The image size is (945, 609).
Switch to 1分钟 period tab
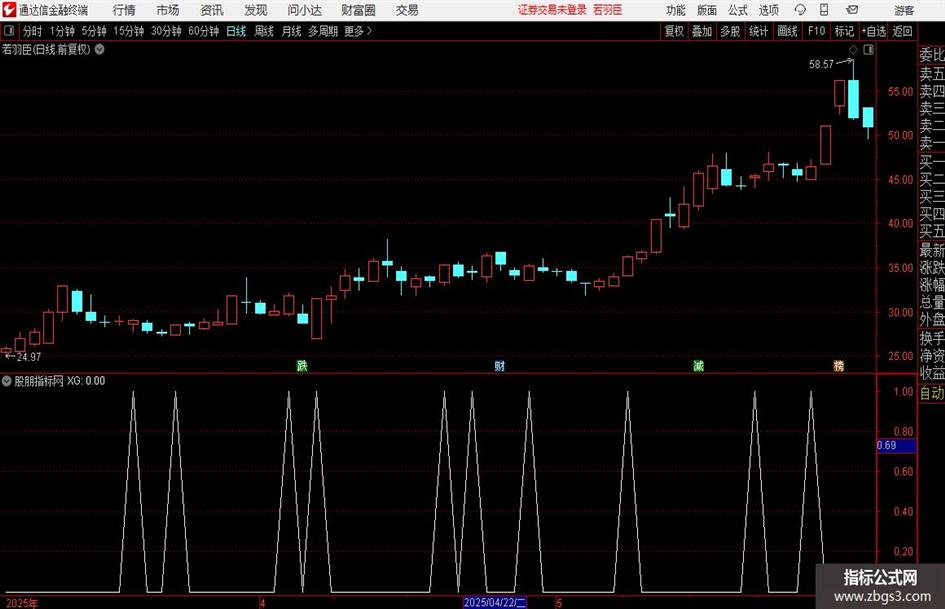62,31
